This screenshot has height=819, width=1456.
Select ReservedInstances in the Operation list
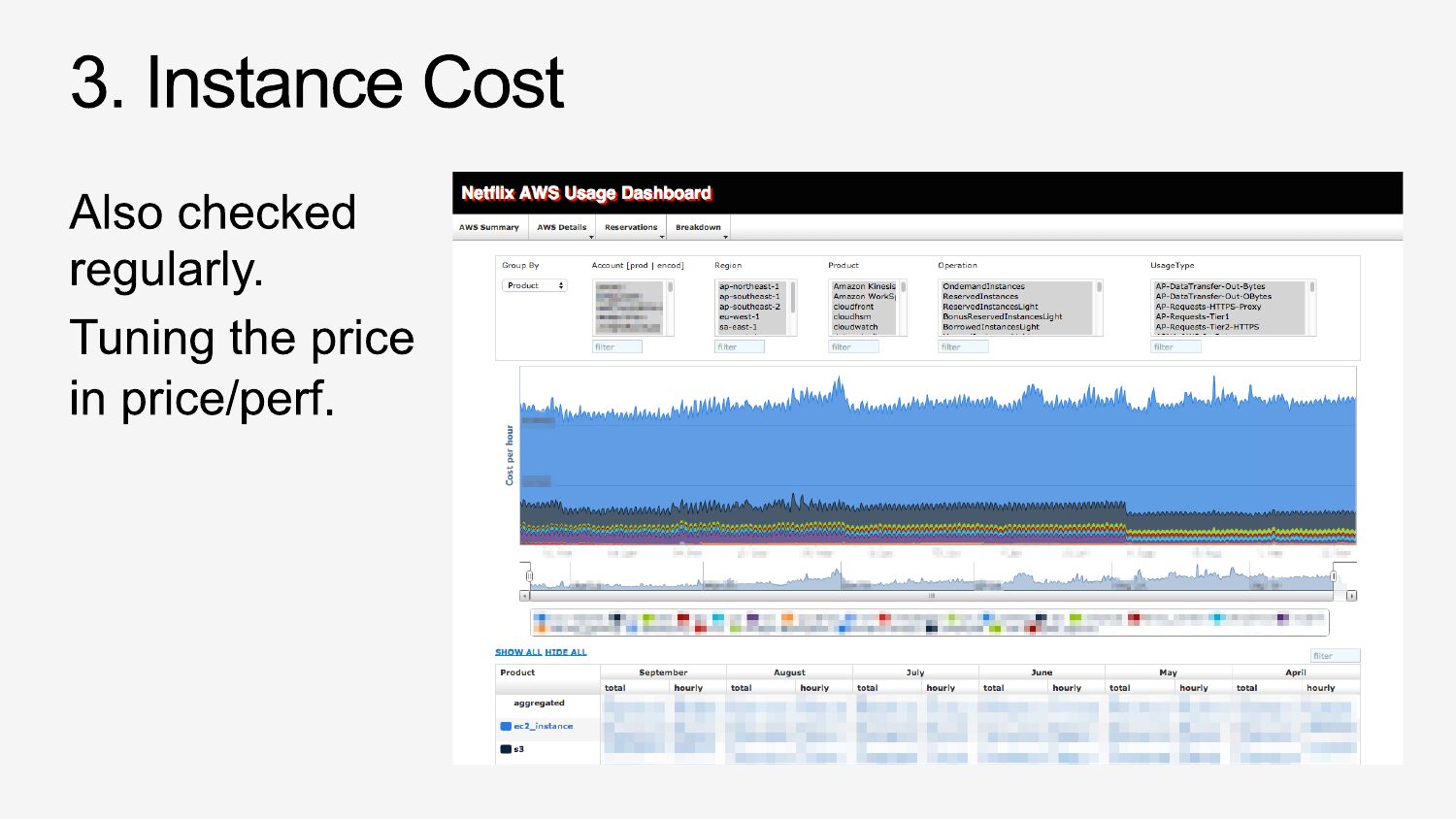(980, 296)
